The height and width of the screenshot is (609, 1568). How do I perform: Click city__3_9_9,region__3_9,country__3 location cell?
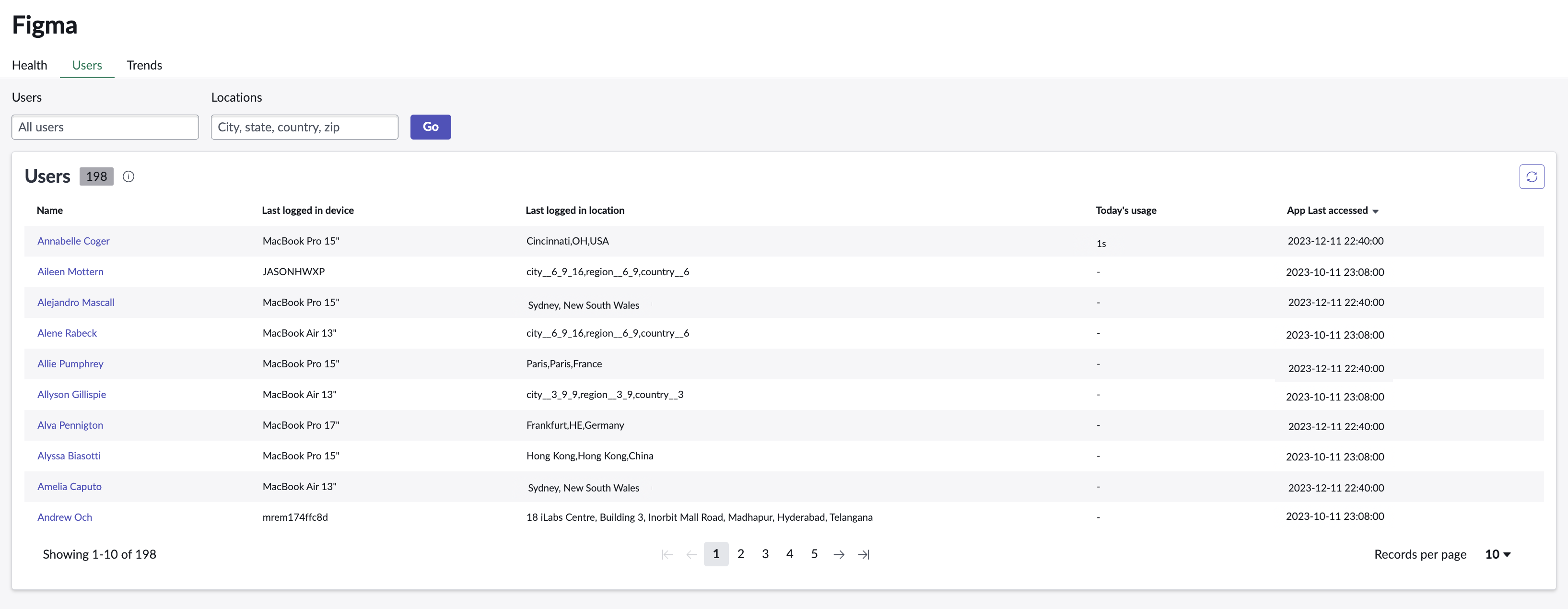pyautogui.click(x=605, y=395)
